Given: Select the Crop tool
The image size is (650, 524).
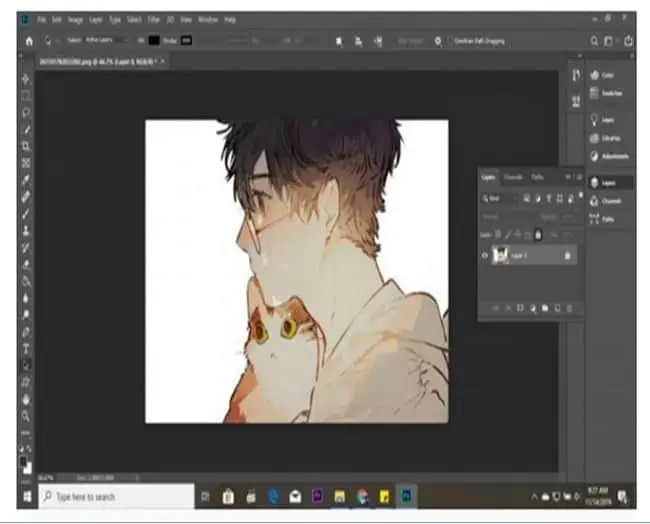Looking at the screenshot, I should (x=26, y=146).
